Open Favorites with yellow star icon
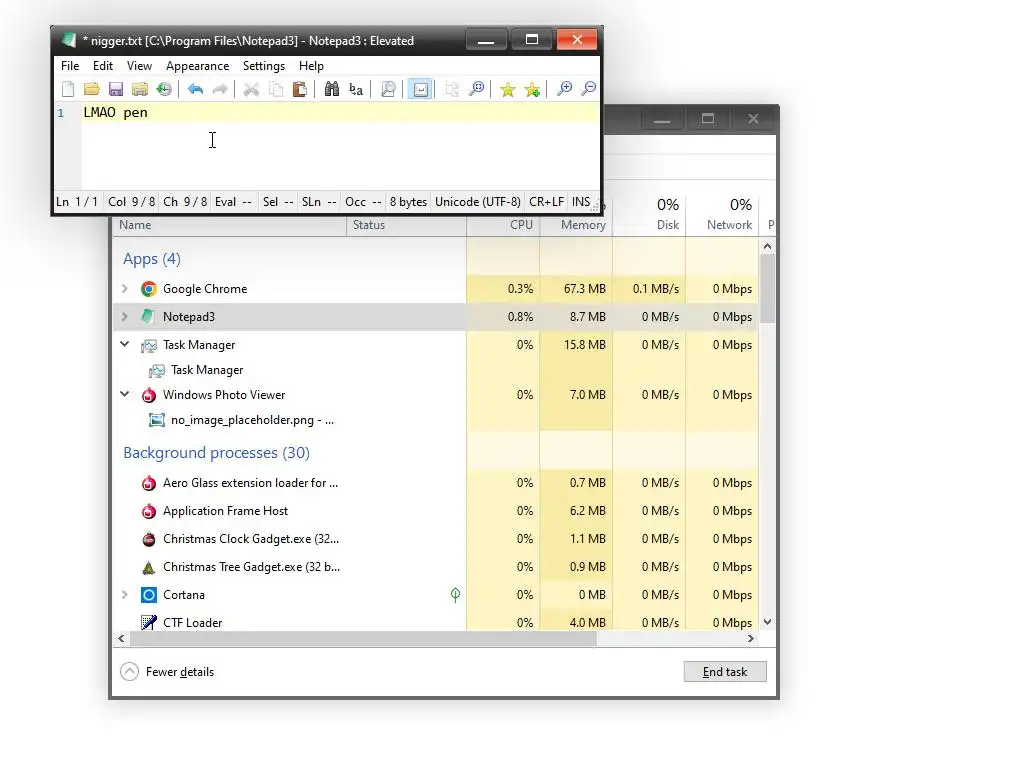The height and width of the screenshot is (768, 1024). [x=507, y=89]
